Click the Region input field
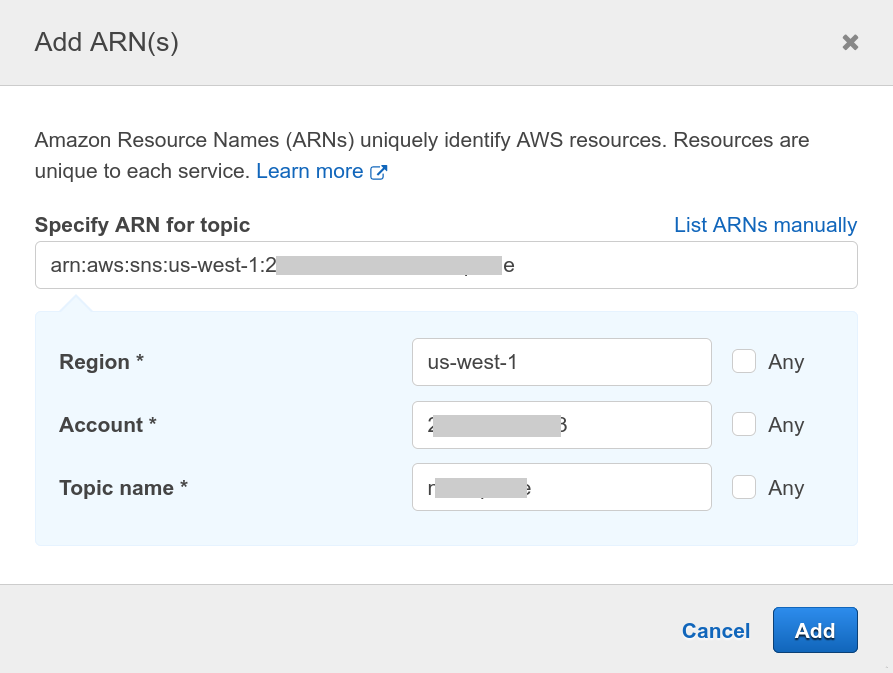The image size is (893, 673). coord(562,362)
